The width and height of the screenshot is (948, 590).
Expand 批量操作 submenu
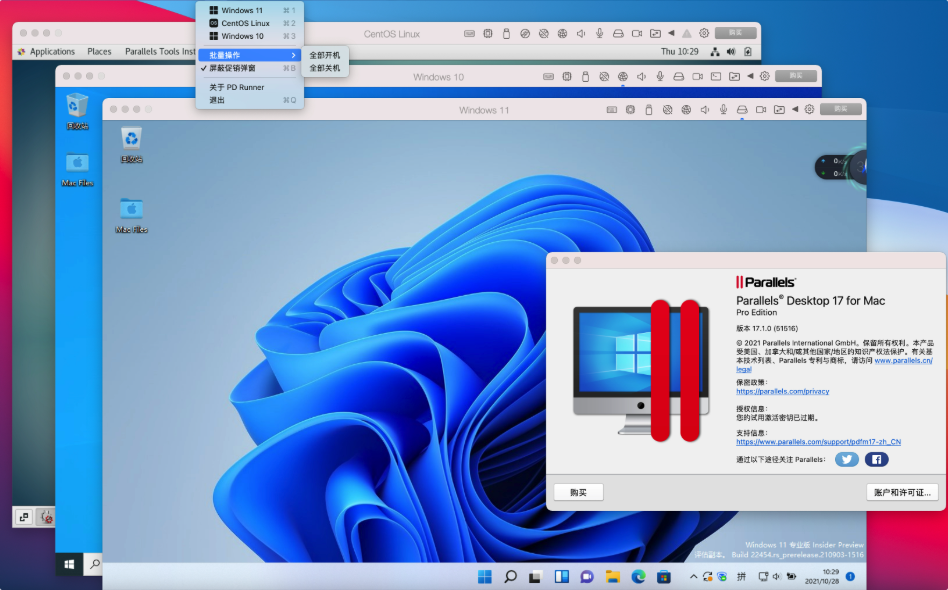coord(250,55)
